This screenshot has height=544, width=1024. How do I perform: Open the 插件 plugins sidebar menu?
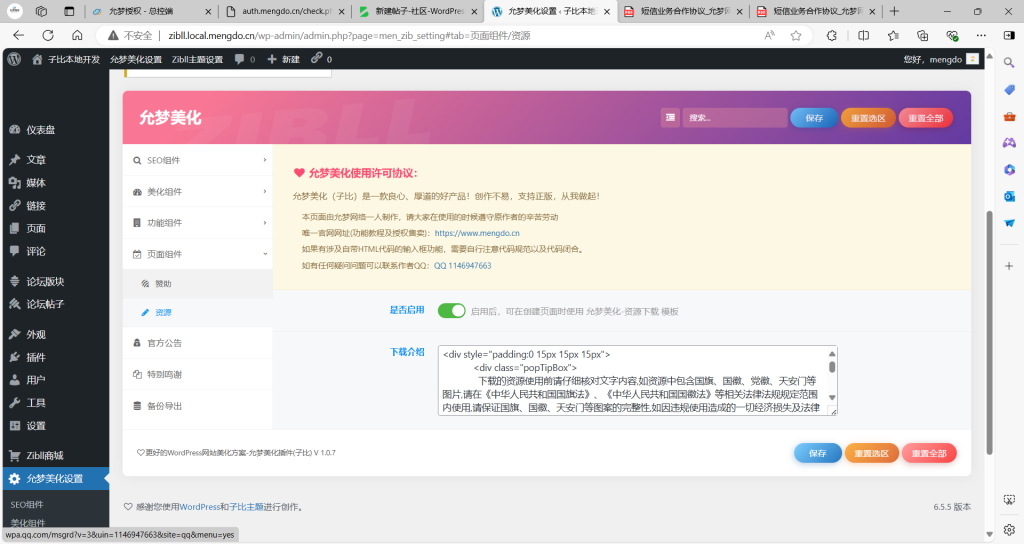click(35, 357)
